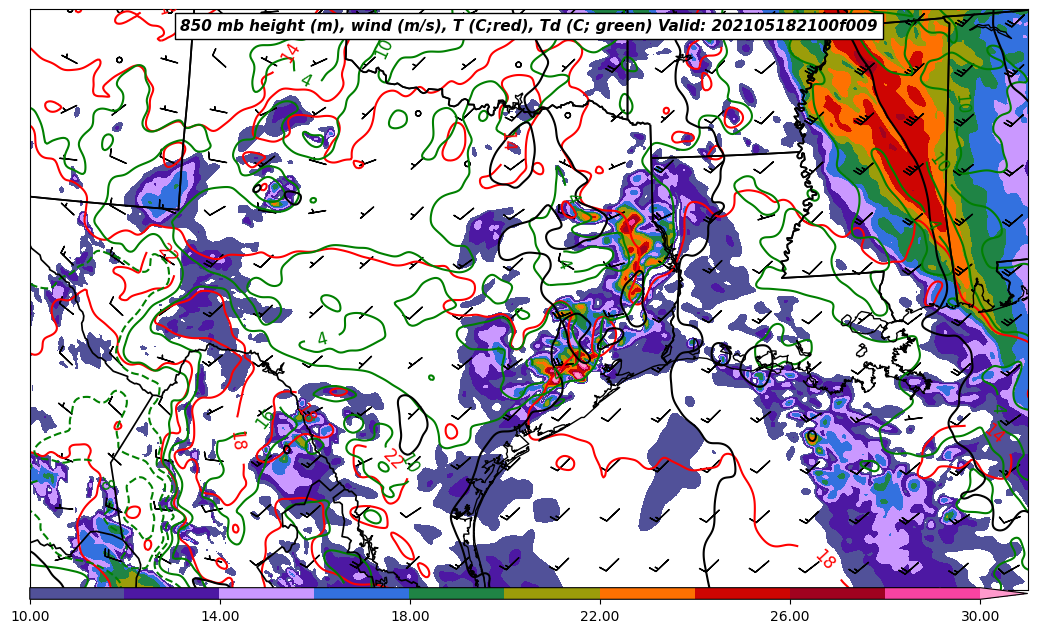This screenshot has width=1037, height=633.
Task: Click the red 18 contour label at bottom right
Action: pos(824,560)
